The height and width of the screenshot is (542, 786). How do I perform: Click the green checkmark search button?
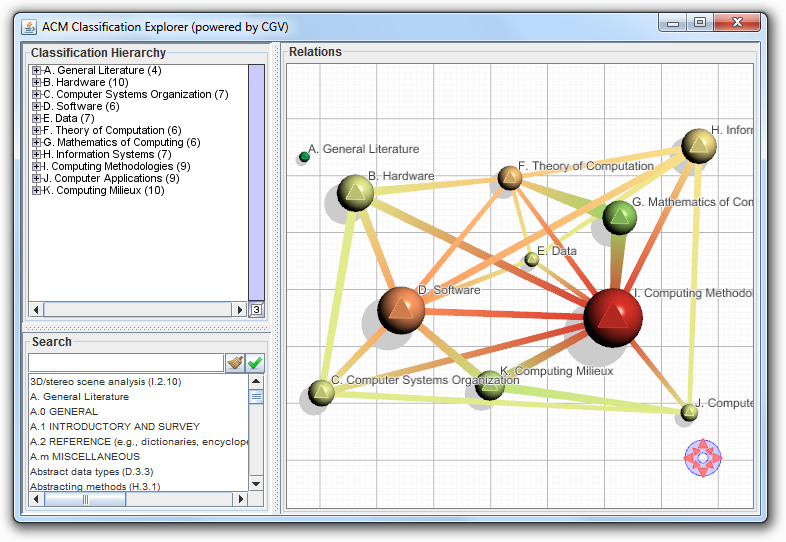click(x=255, y=362)
